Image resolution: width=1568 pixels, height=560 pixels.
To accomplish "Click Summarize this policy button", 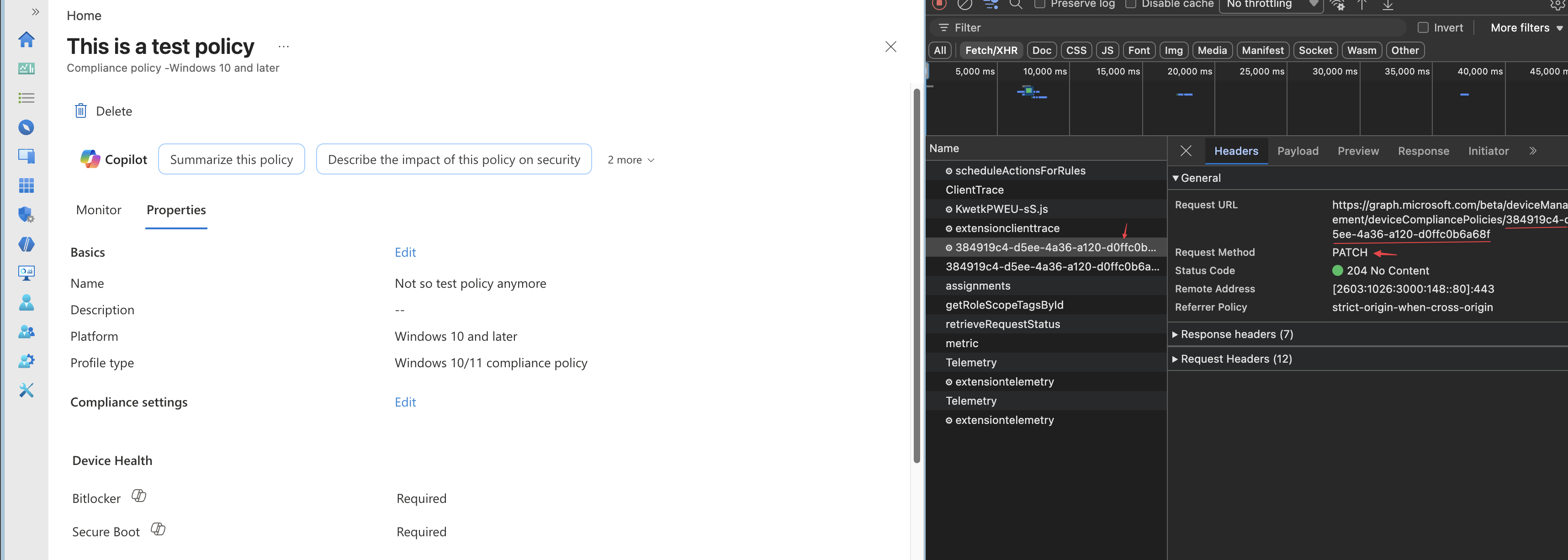I will [x=231, y=159].
